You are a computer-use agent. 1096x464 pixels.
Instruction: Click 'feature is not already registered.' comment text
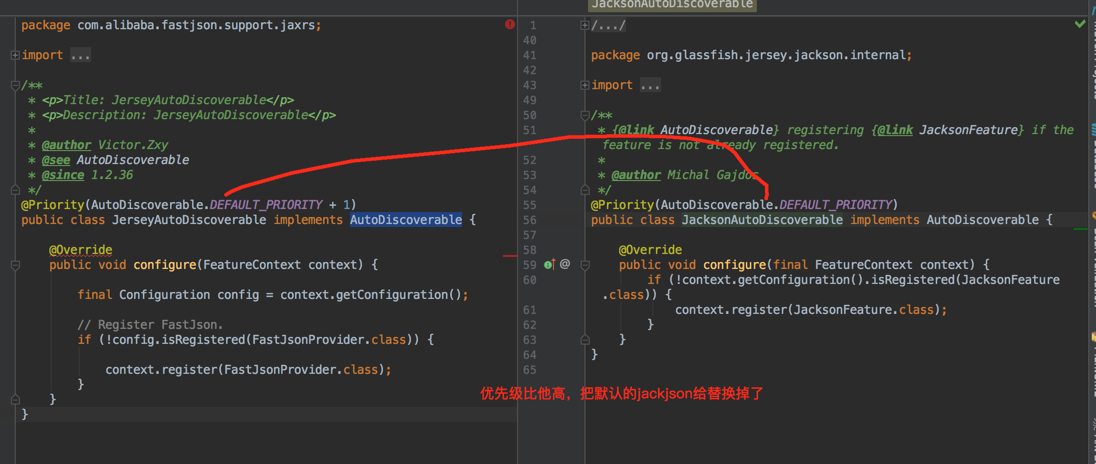[x=720, y=145]
